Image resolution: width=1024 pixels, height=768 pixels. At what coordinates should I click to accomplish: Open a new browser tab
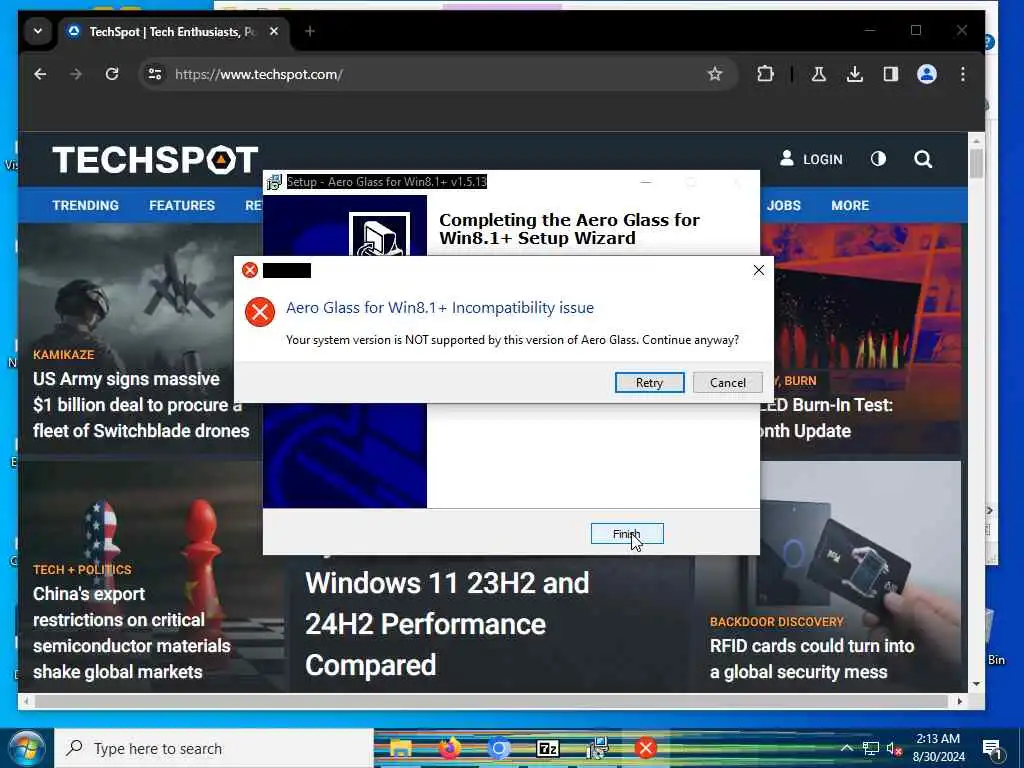coord(310,31)
